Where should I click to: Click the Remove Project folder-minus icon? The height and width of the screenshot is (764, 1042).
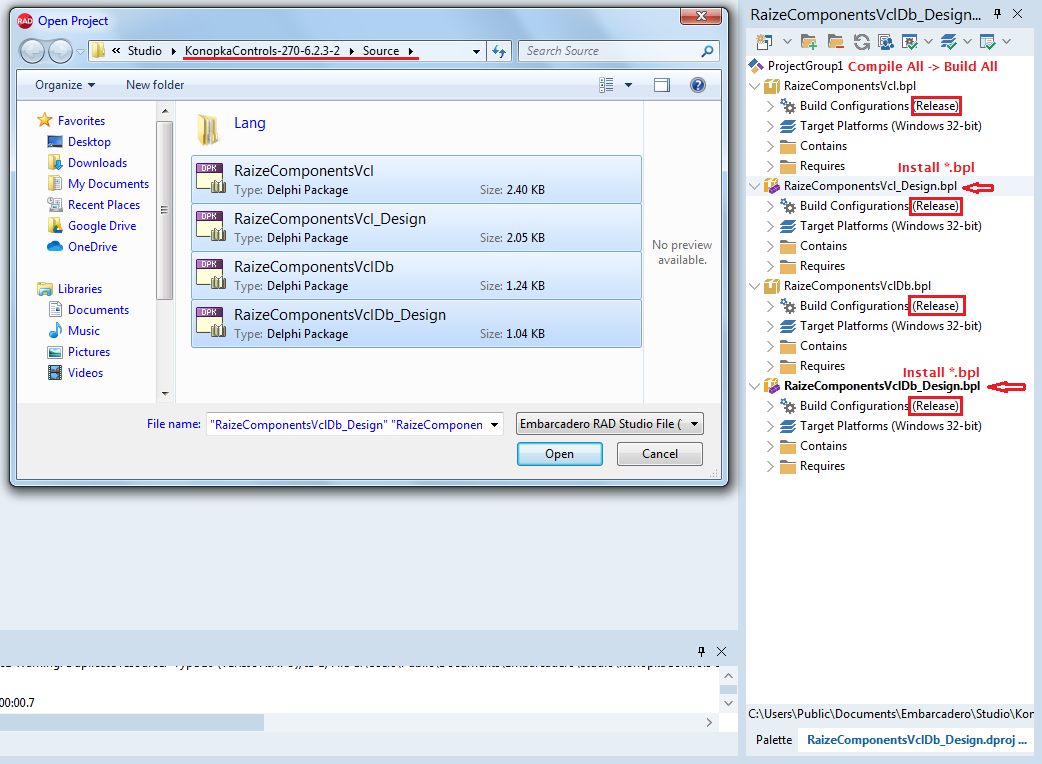point(835,42)
